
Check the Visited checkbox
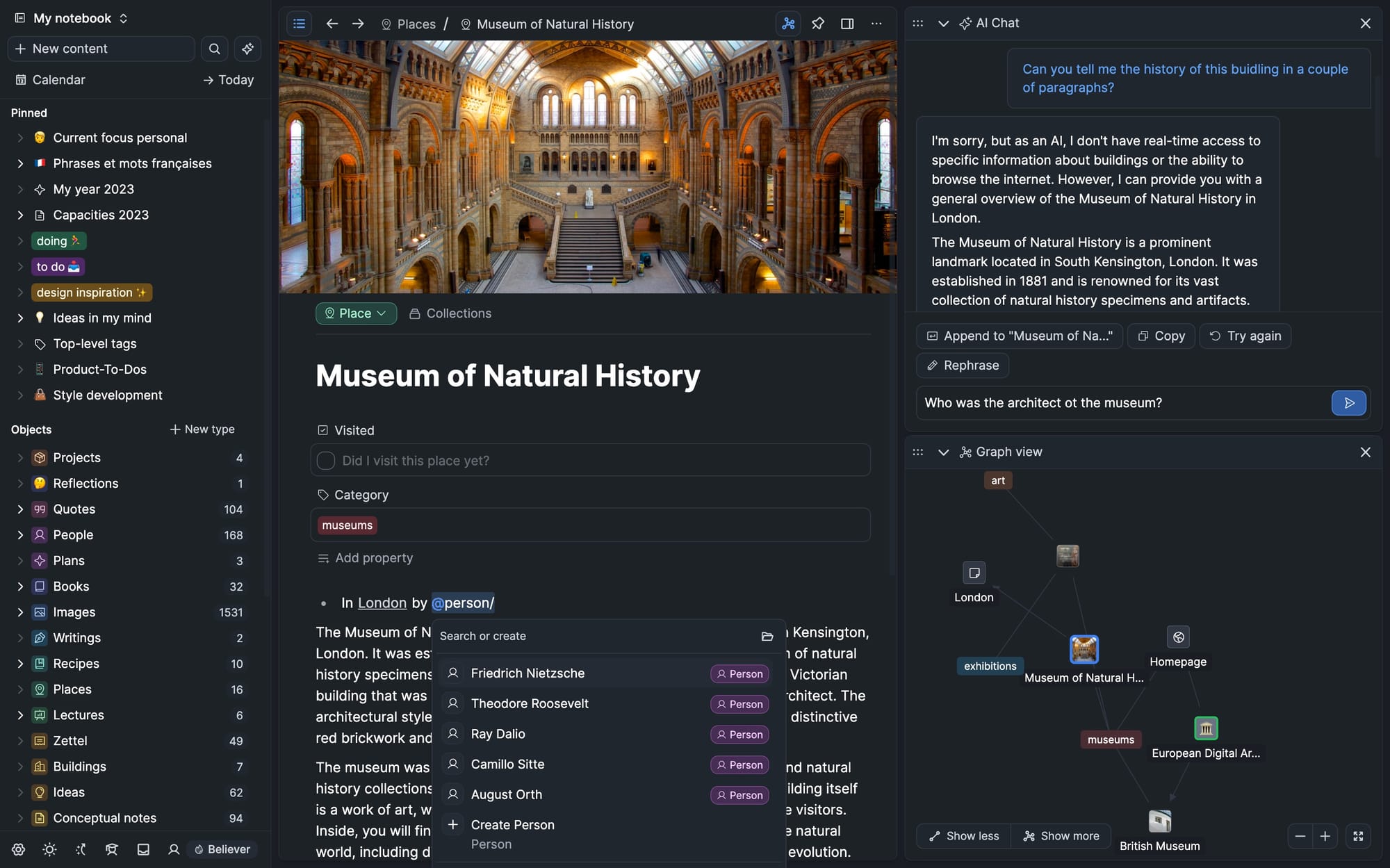point(326,461)
